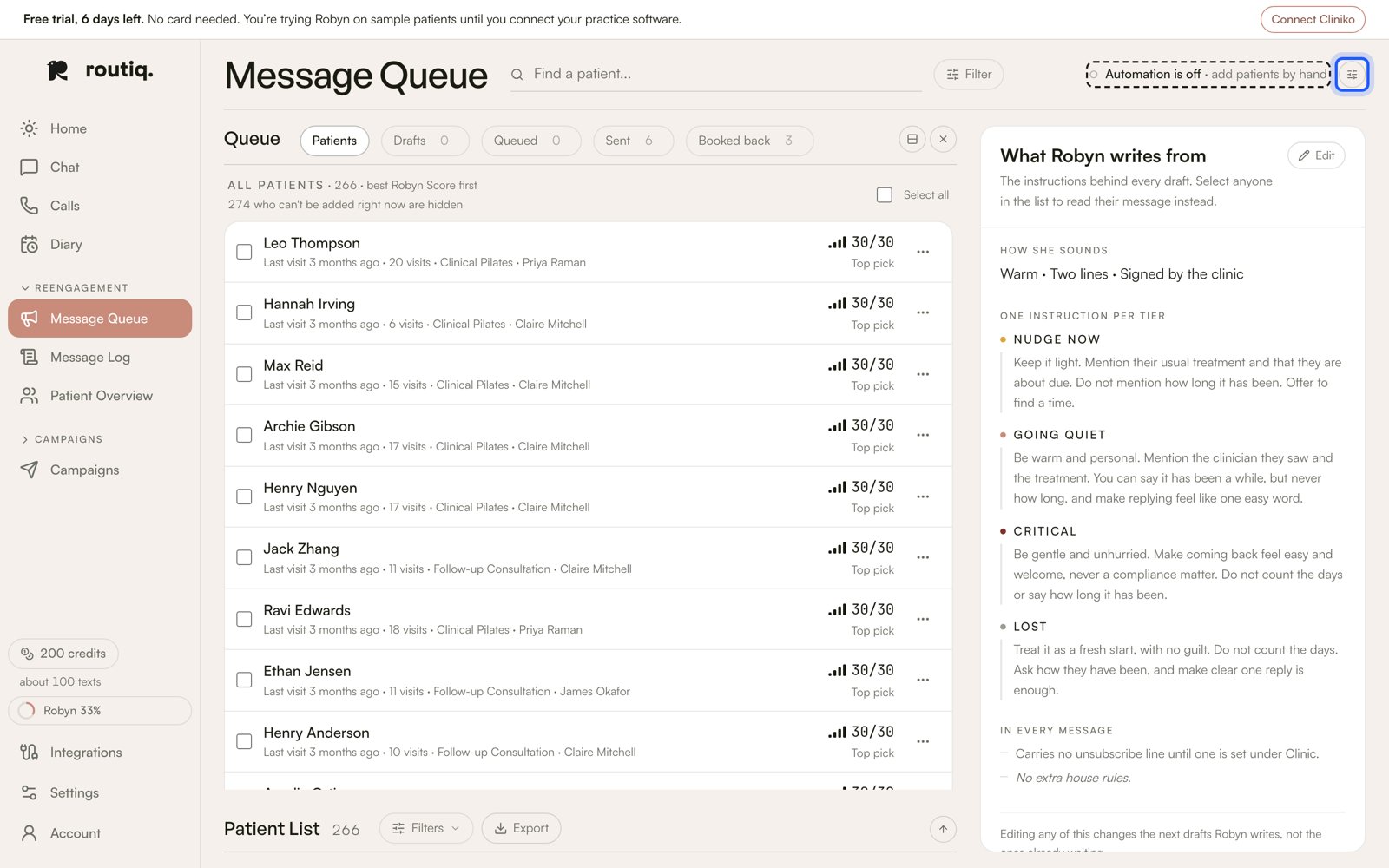Tick Jack Zhang's checkbox
1389x868 pixels.
[x=244, y=557]
